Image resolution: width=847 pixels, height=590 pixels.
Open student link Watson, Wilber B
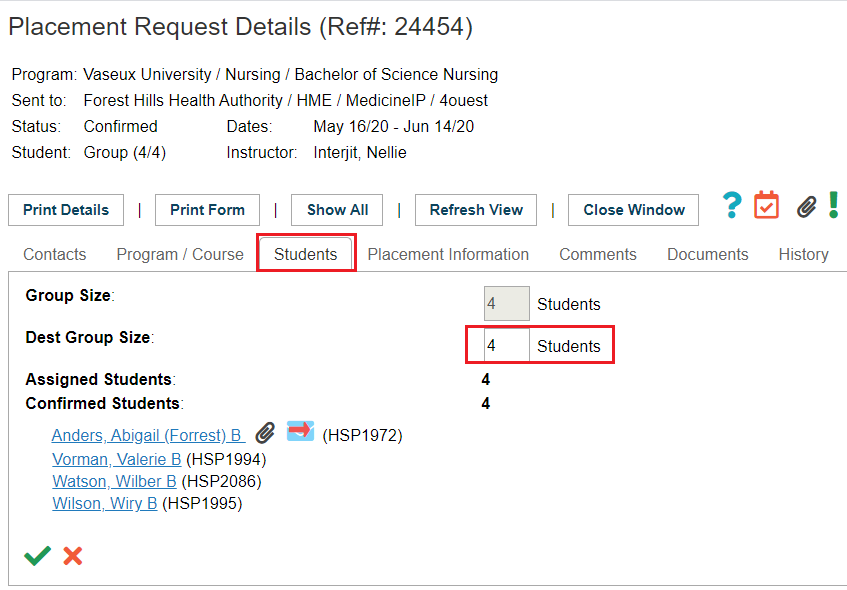pyautogui.click(x=115, y=481)
